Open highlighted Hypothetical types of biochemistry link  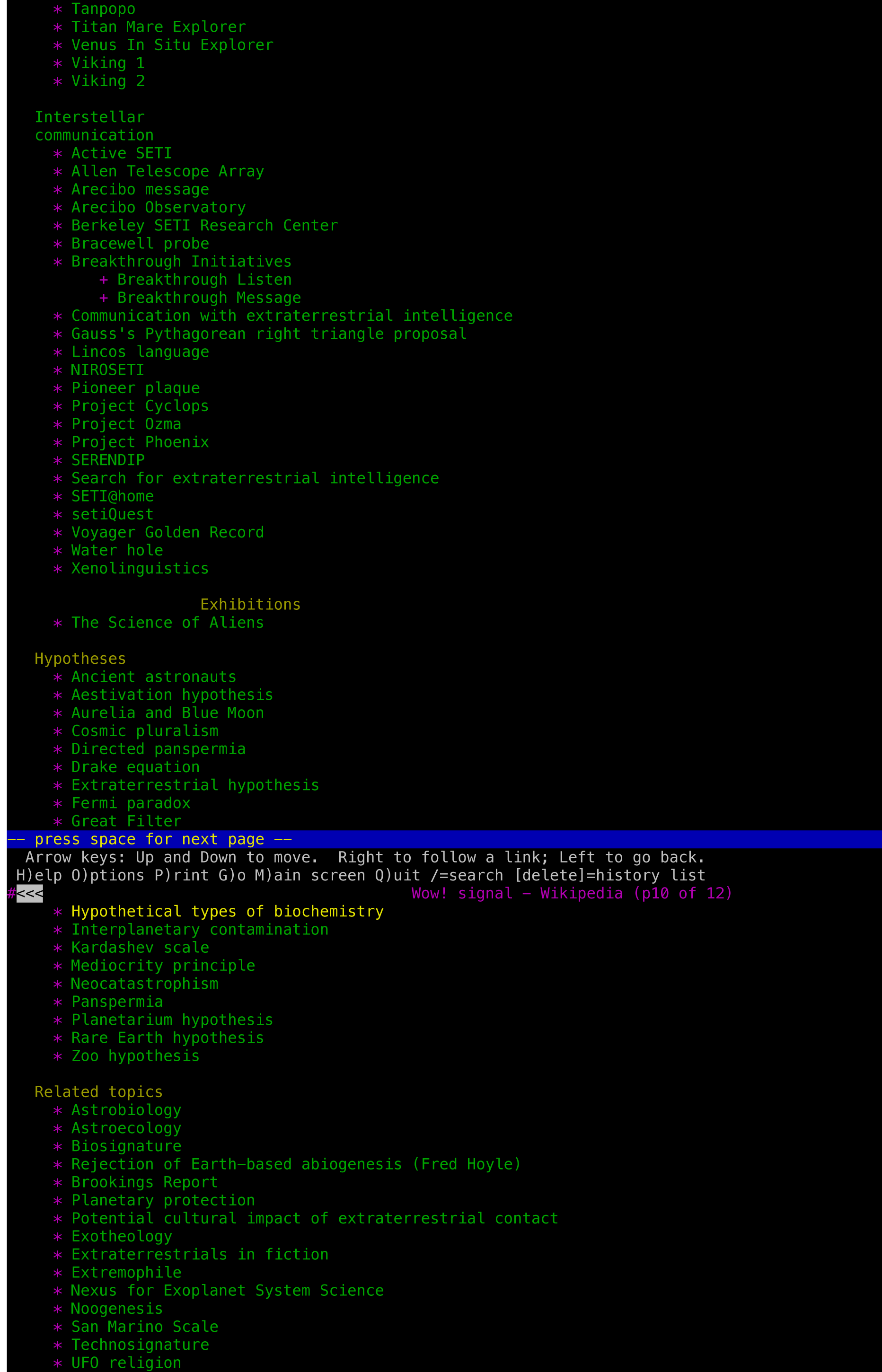tap(228, 911)
